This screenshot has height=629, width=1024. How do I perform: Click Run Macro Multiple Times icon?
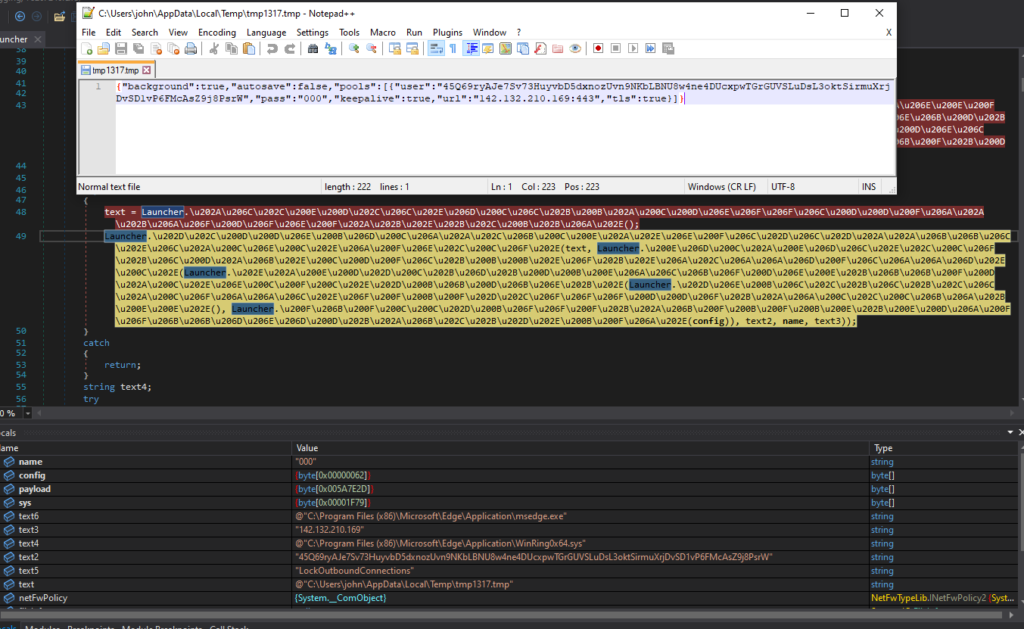point(650,49)
